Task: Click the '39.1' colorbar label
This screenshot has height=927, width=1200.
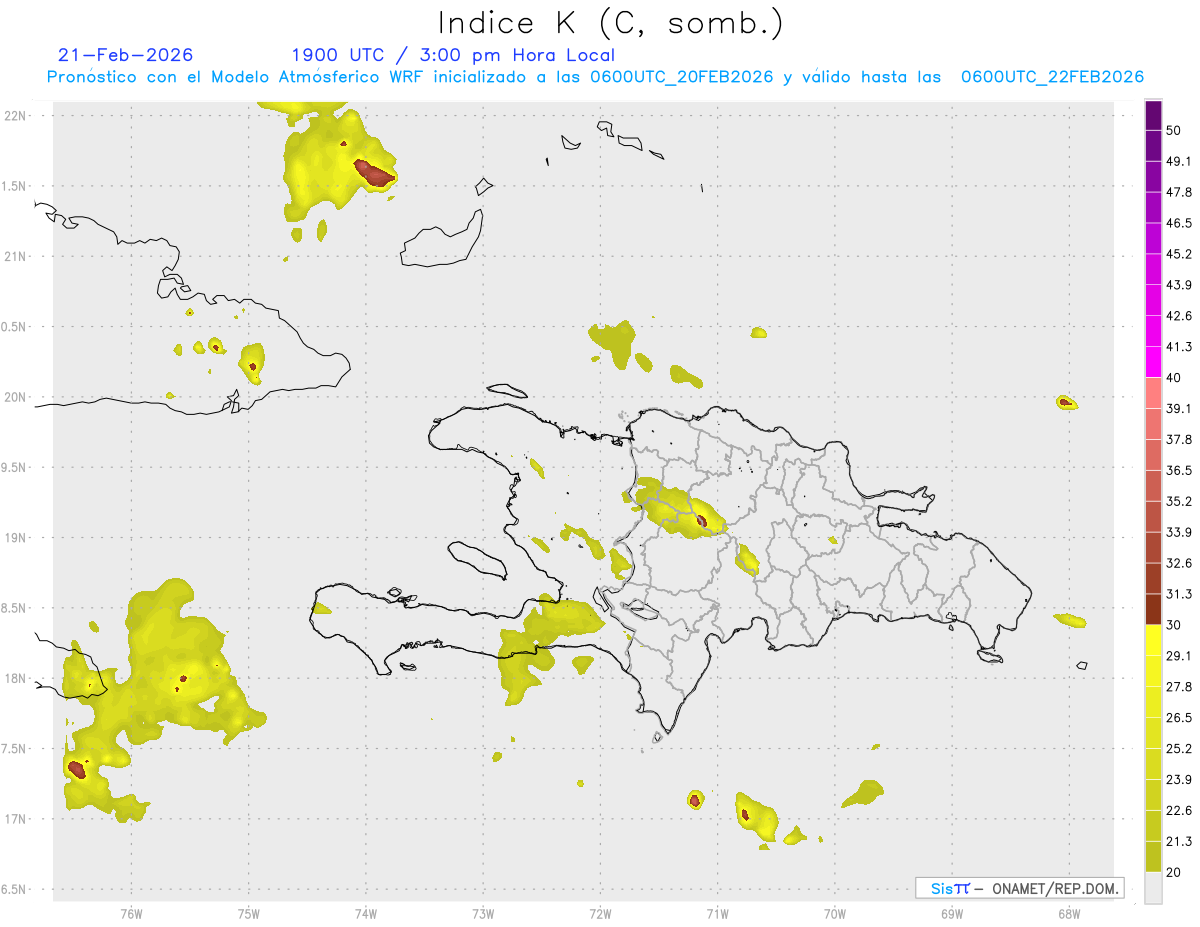Action: [1179, 408]
